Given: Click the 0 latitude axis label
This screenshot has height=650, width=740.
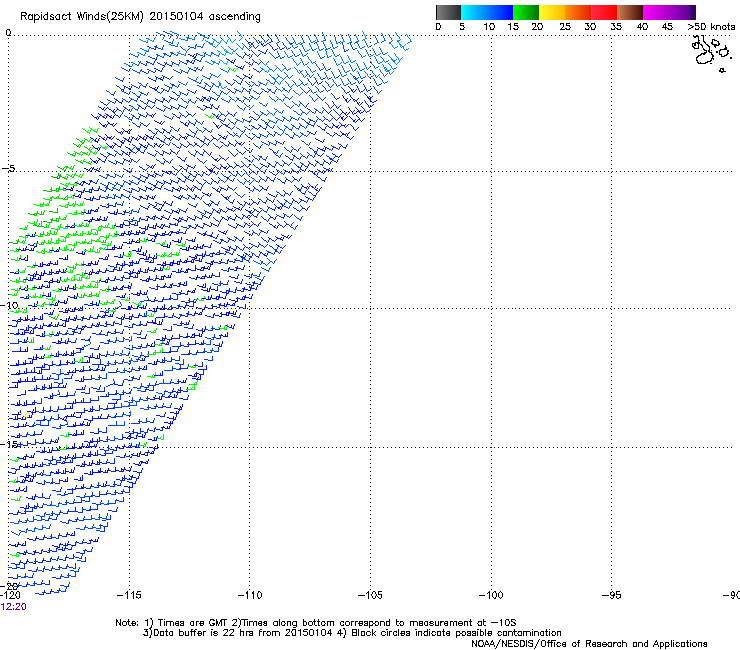Looking at the screenshot, I should 8,33.
